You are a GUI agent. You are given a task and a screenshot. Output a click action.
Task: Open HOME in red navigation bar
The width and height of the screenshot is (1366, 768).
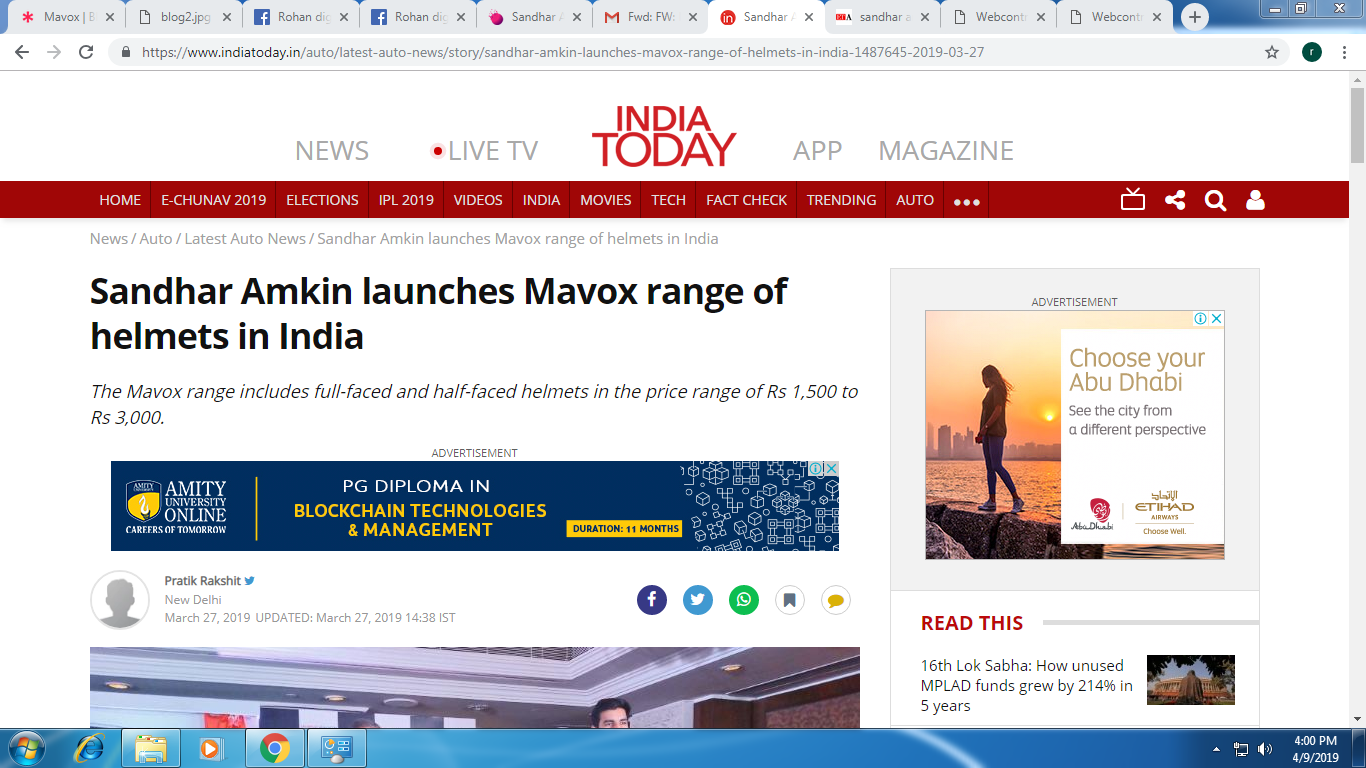[x=120, y=200]
